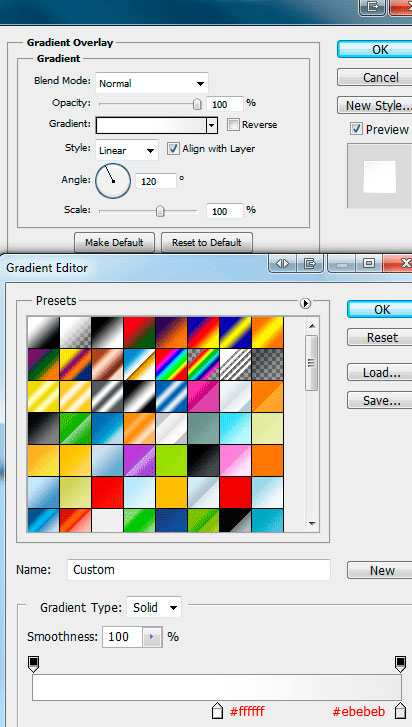Enable the Reverse checkbox
This screenshot has width=412, height=727.
(234, 124)
